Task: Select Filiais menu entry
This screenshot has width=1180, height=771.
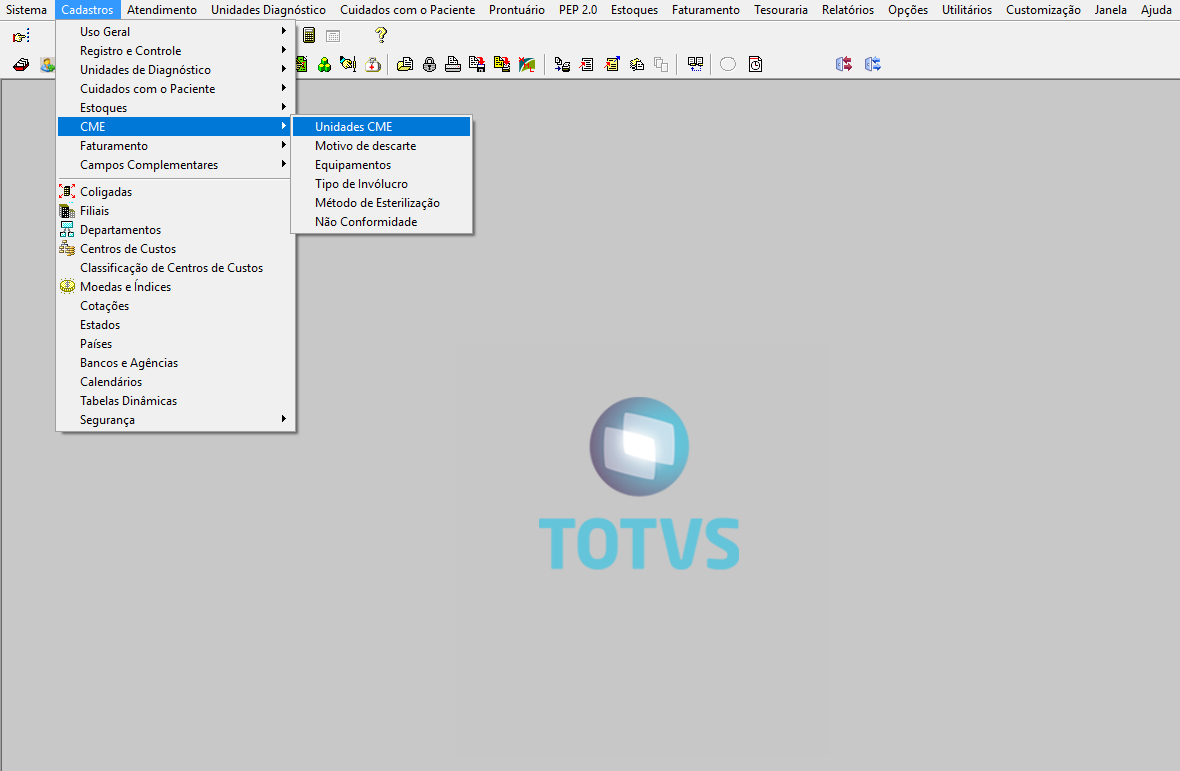Action: coord(175,211)
